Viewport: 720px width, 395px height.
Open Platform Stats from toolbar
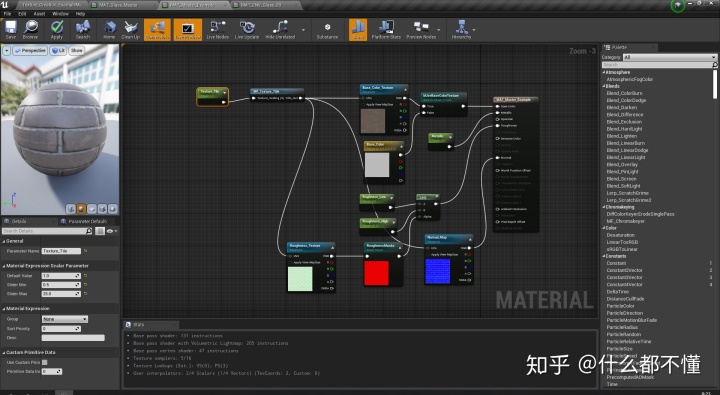386,29
